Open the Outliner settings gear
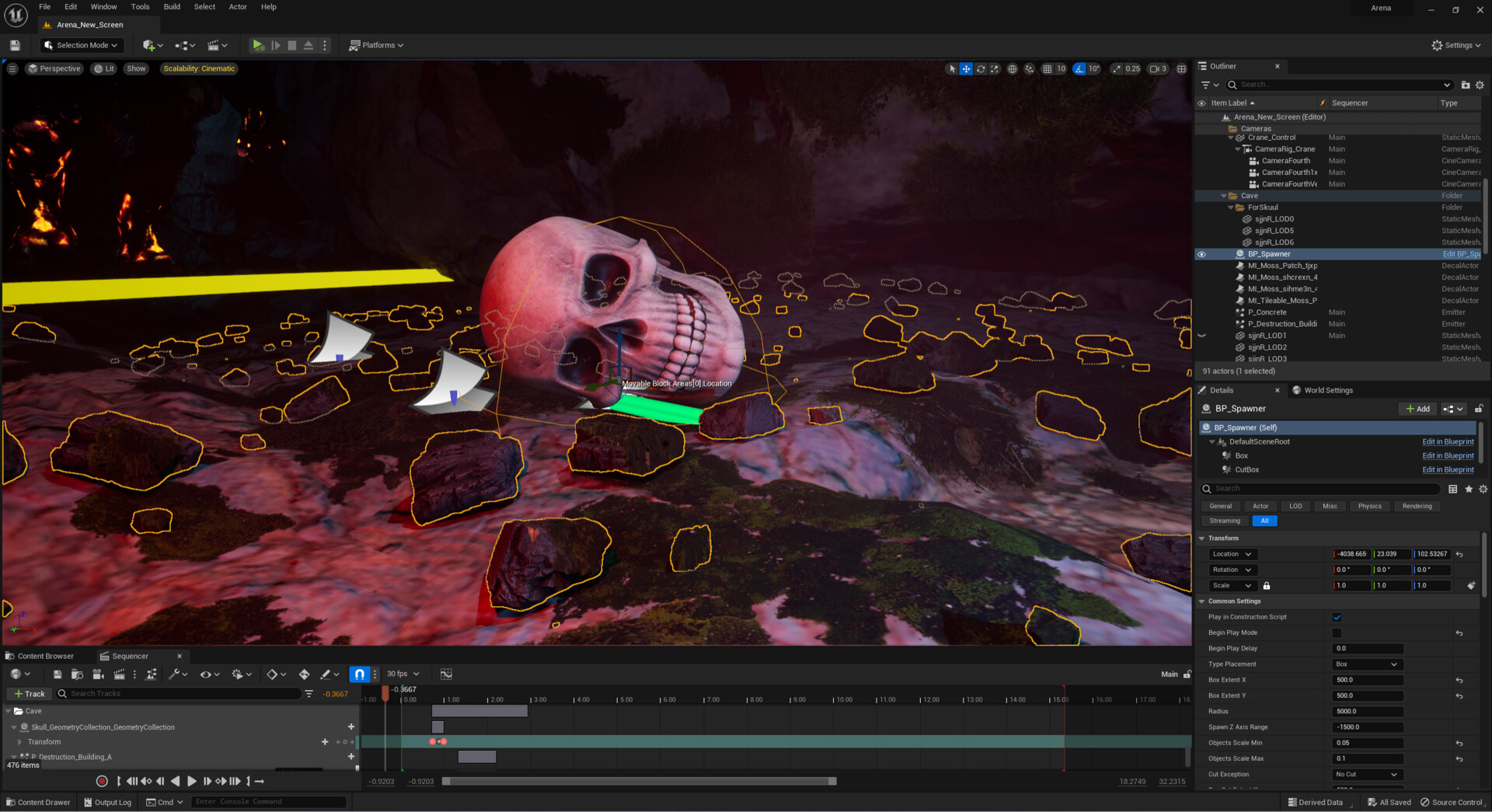 (1480, 85)
